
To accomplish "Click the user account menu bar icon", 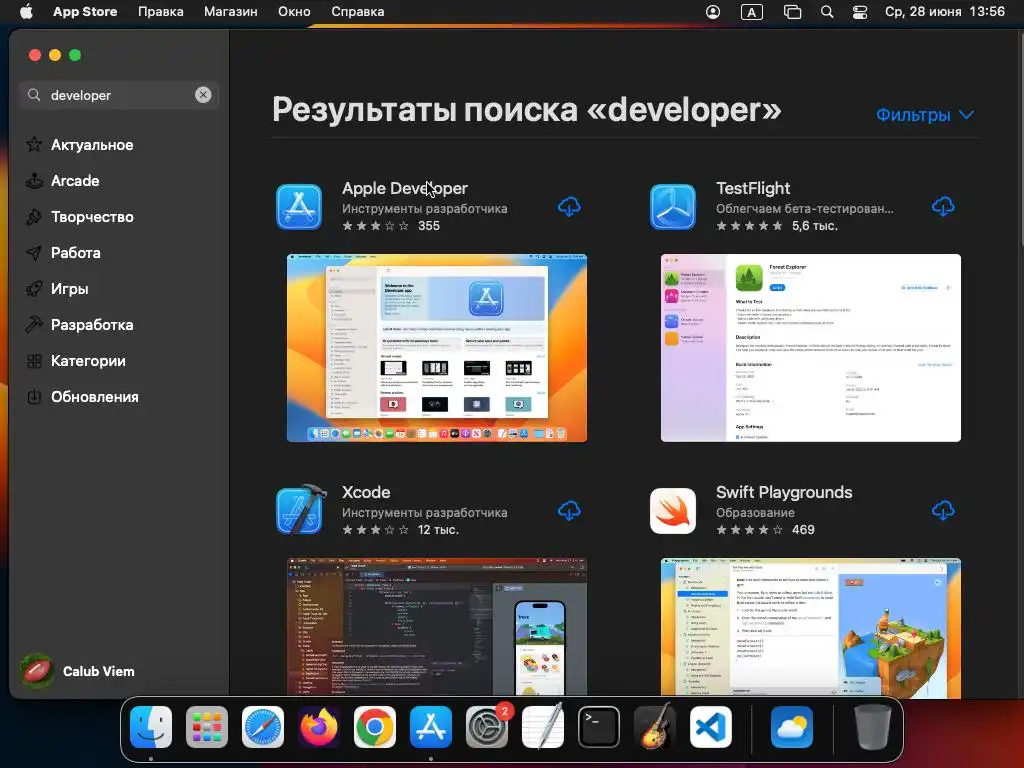I will (x=713, y=12).
